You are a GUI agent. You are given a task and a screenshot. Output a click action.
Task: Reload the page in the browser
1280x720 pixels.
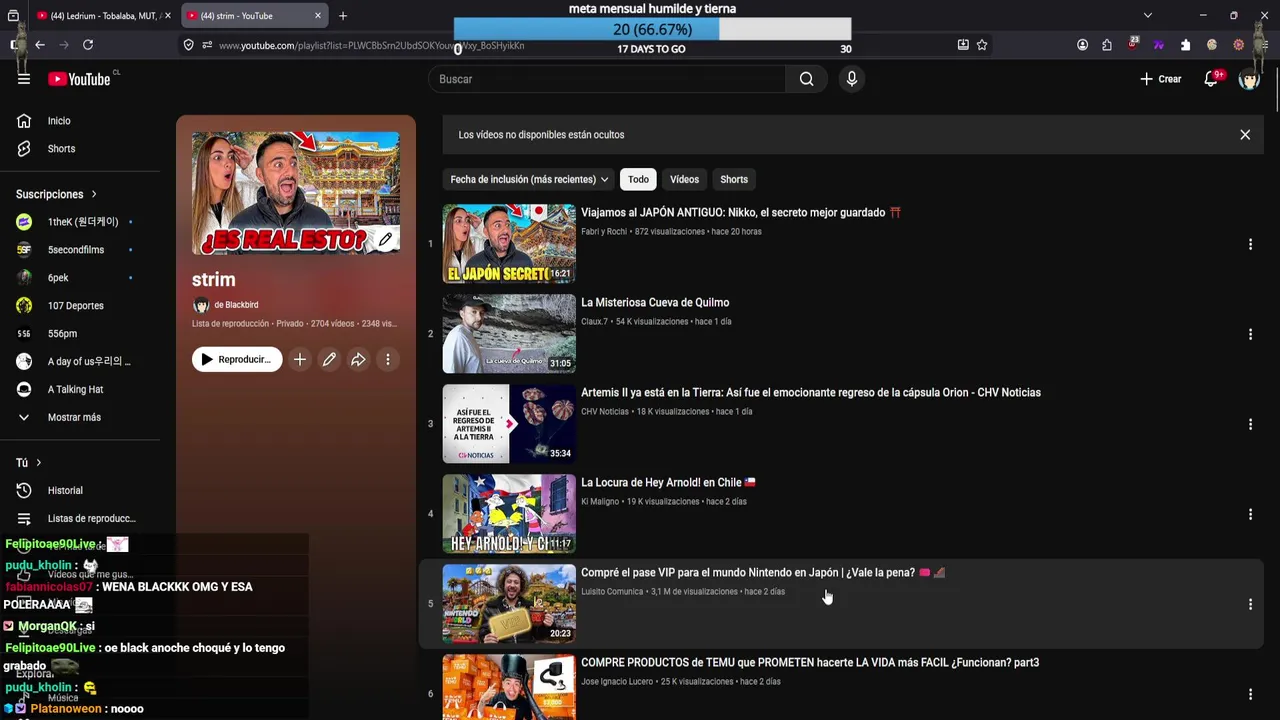88,45
